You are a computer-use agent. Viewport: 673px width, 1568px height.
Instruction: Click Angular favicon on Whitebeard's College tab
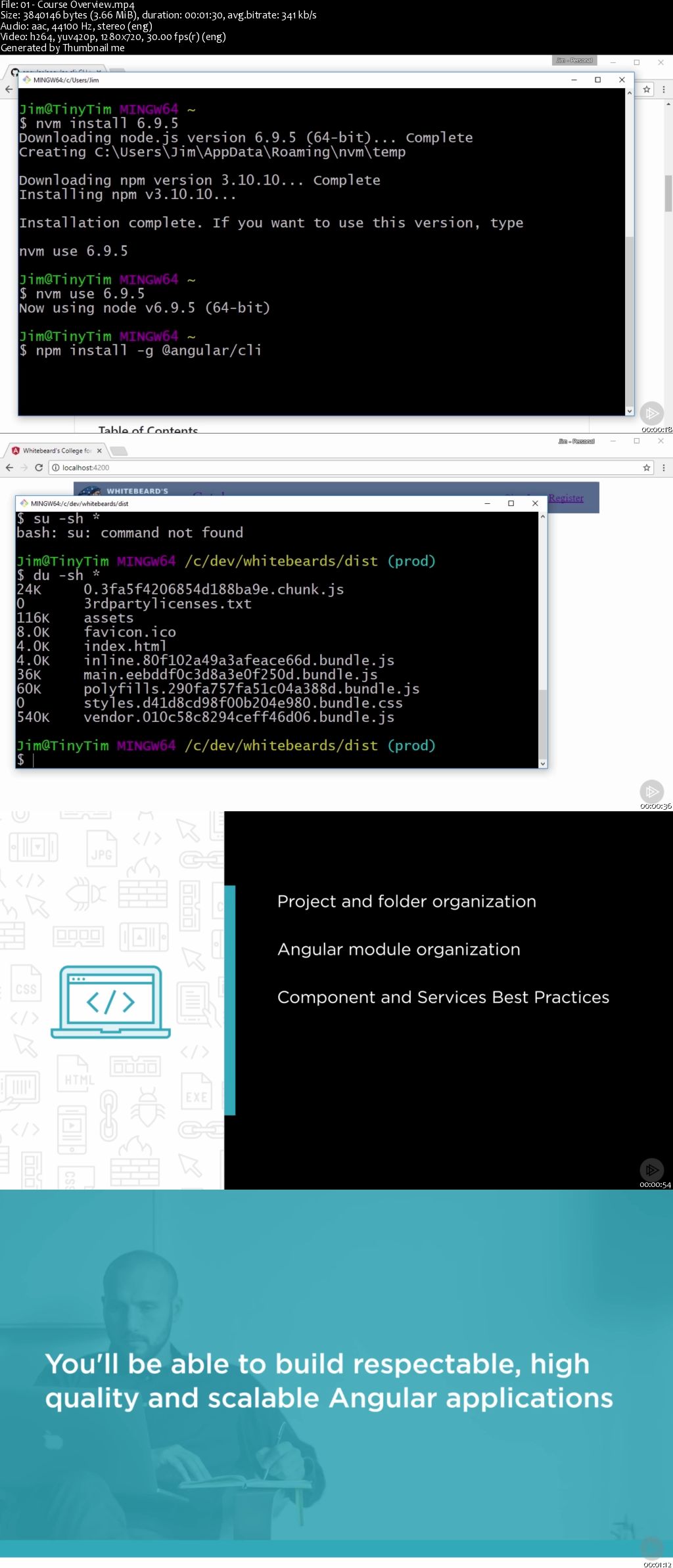click(x=16, y=451)
